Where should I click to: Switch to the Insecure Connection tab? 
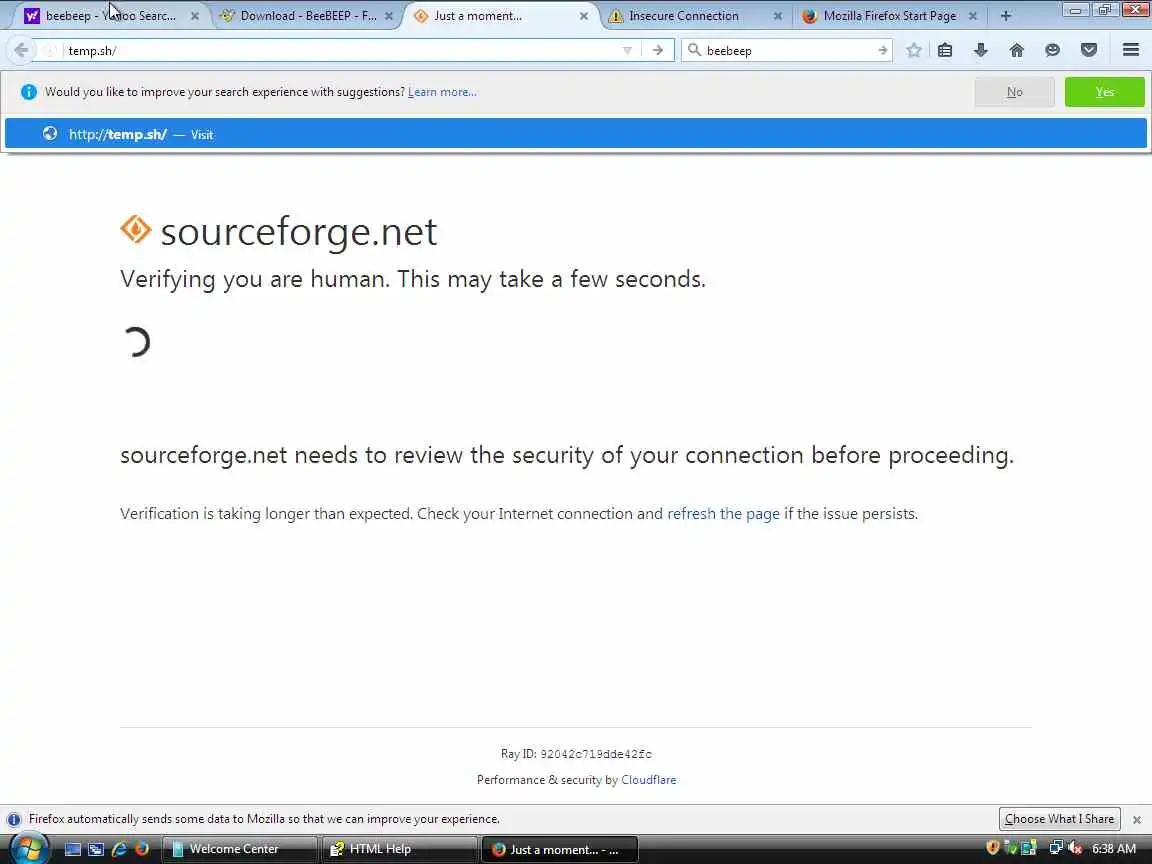coord(695,15)
